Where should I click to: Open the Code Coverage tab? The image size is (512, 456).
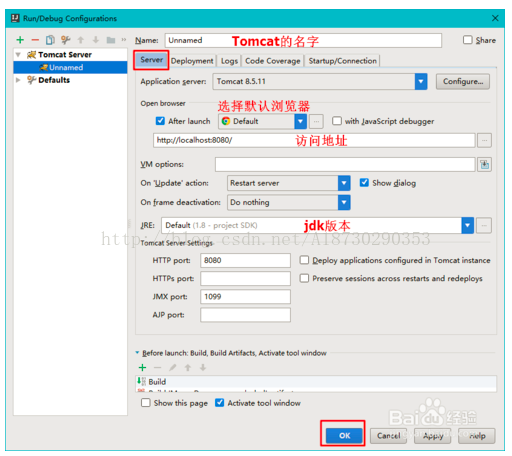coord(273,61)
